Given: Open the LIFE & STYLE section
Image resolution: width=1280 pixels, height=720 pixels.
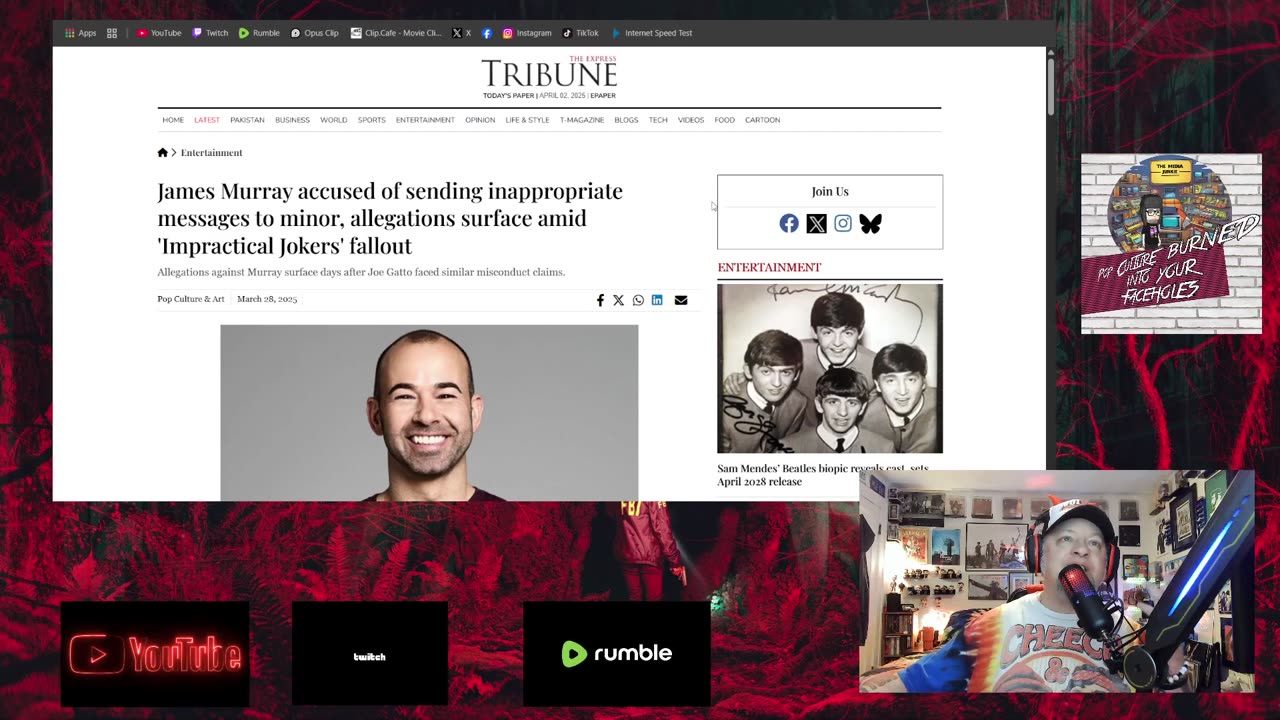Looking at the screenshot, I should [x=527, y=120].
